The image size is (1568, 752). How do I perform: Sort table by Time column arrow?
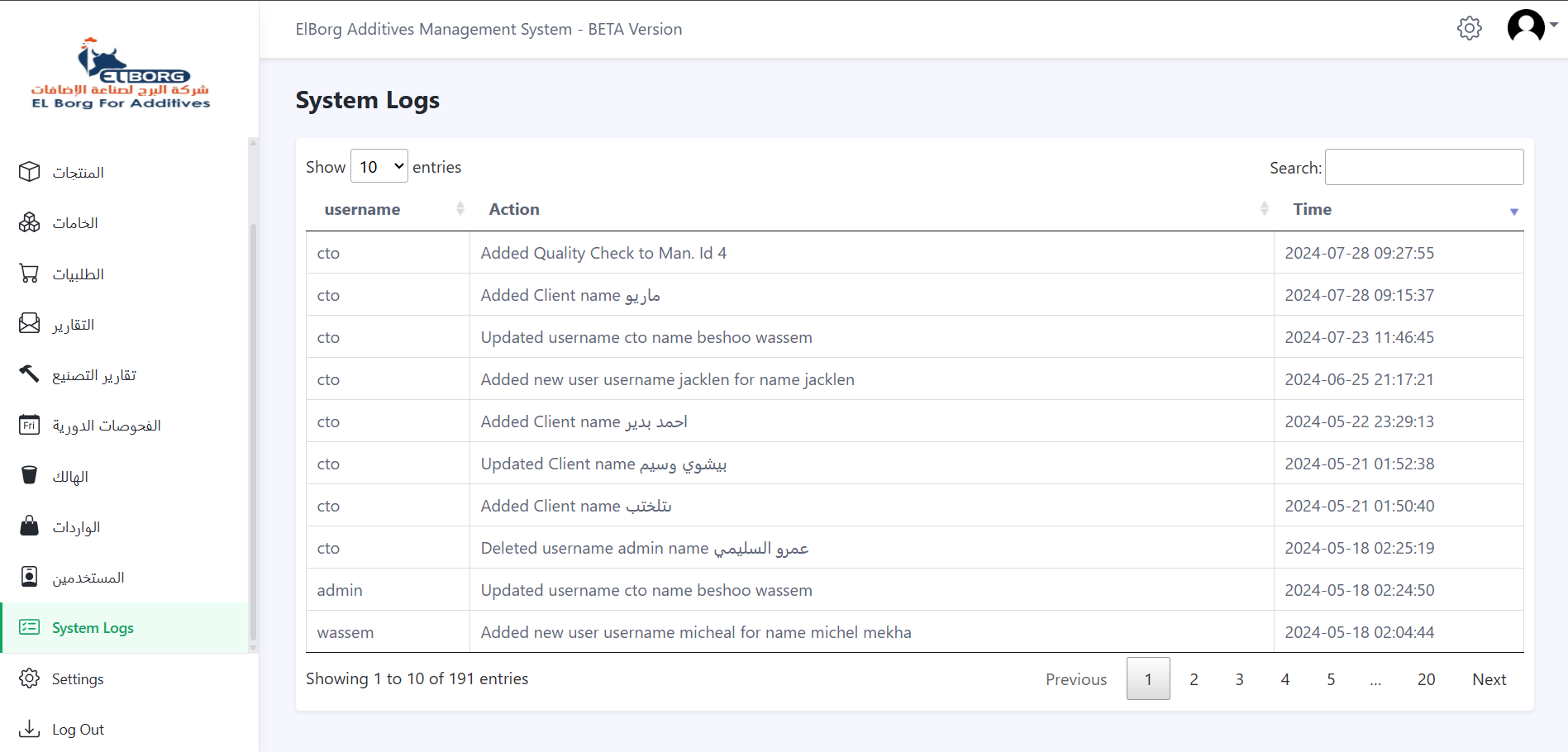[x=1513, y=212]
